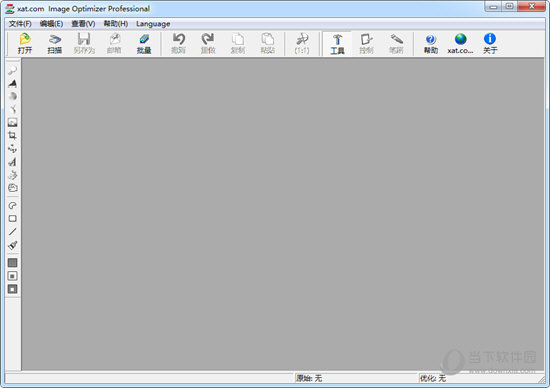Open the 文件(F) menu
Viewport: 550px width, 388px height.
[x=20, y=24]
